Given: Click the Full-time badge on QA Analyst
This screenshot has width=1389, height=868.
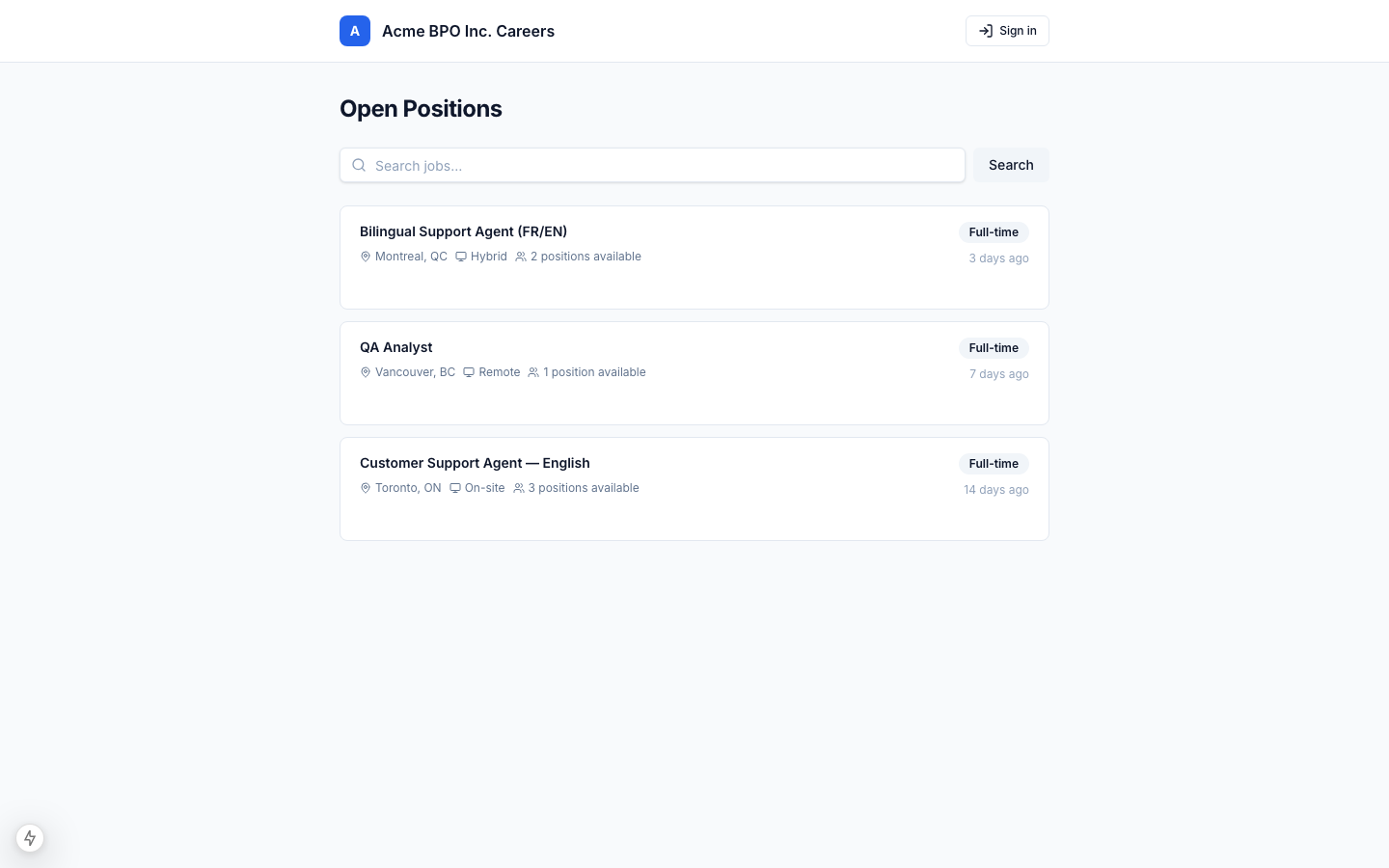Looking at the screenshot, I should 994,348.
